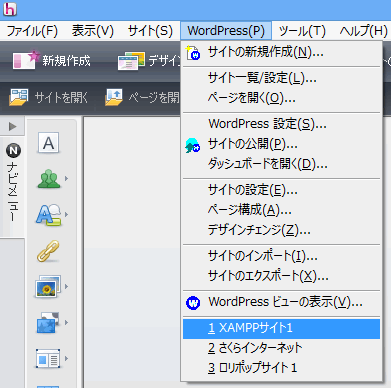
Task: Open the ファイル(F) menu
Action: pos(32,31)
